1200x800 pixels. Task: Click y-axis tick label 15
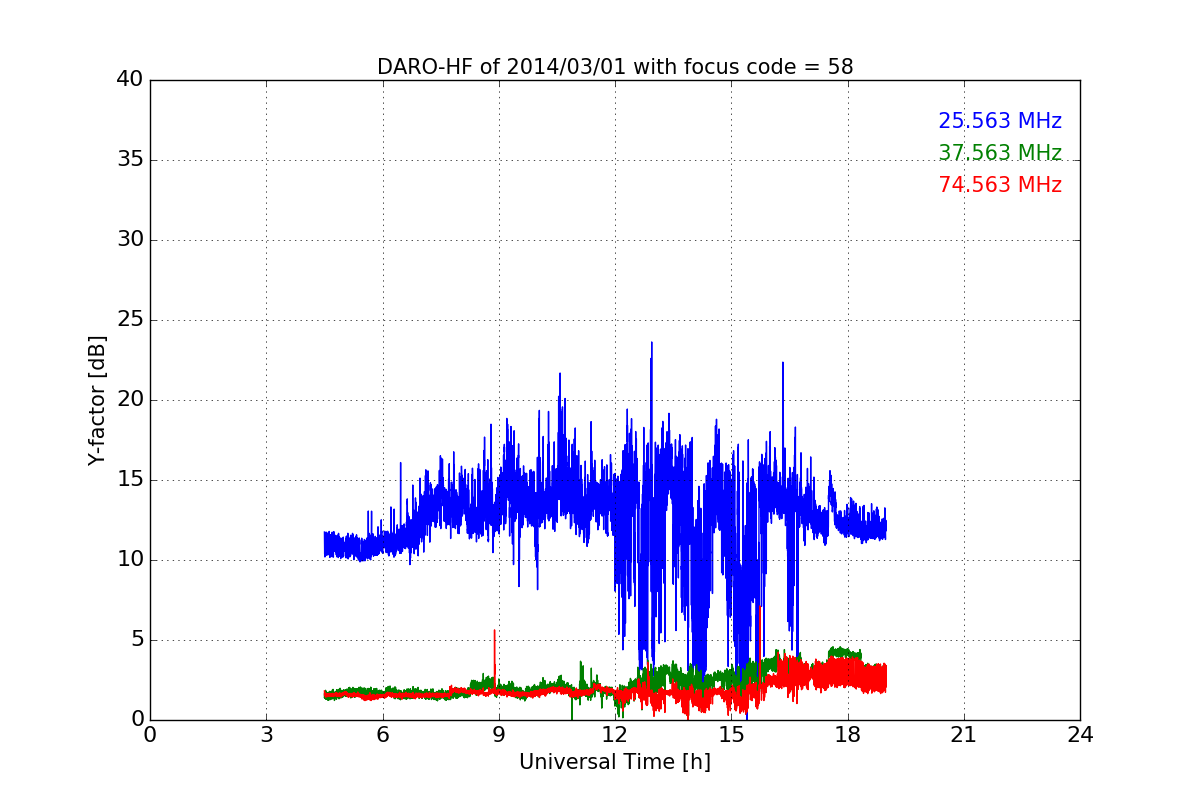coord(130,480)
